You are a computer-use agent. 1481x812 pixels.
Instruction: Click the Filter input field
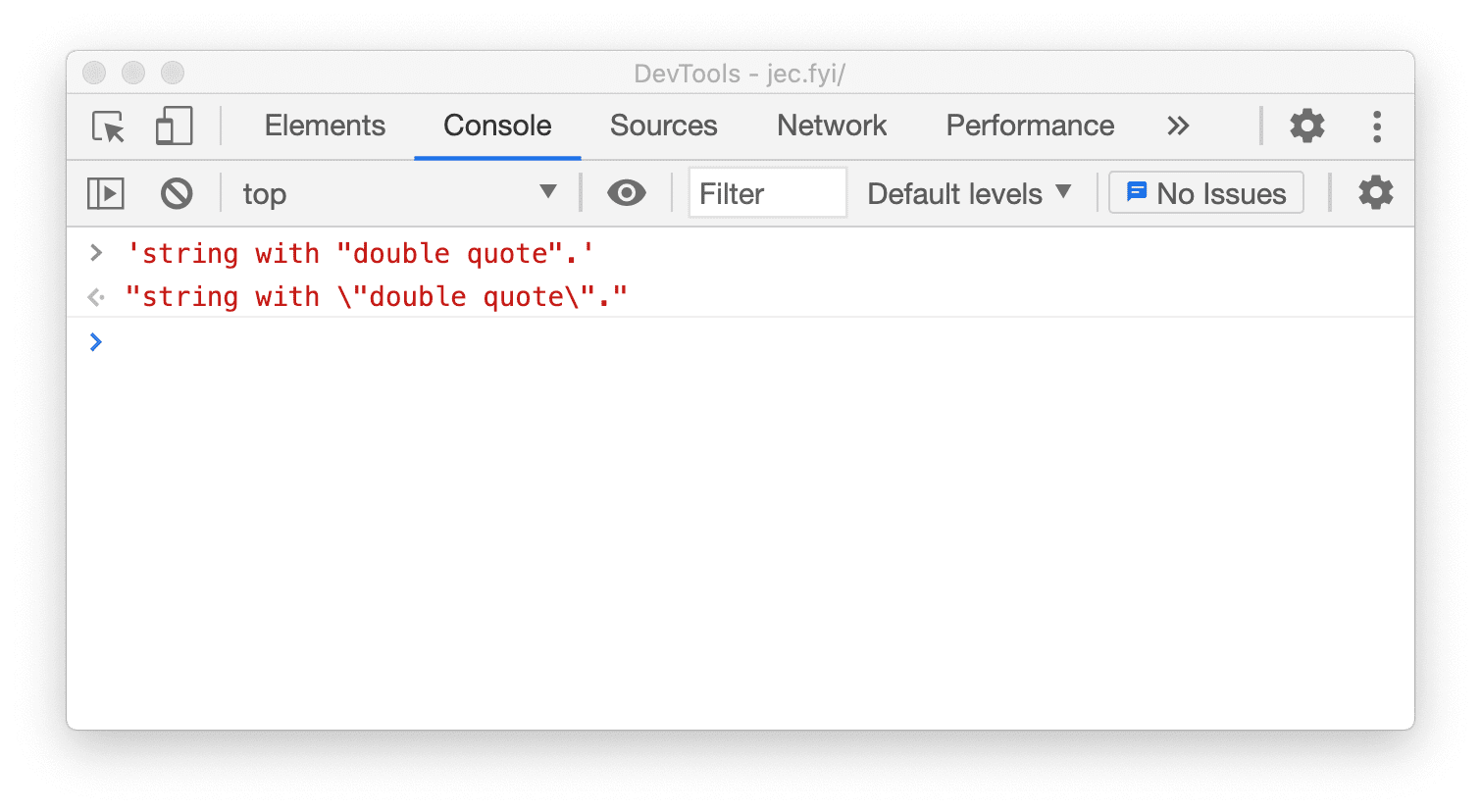(767, 192)
